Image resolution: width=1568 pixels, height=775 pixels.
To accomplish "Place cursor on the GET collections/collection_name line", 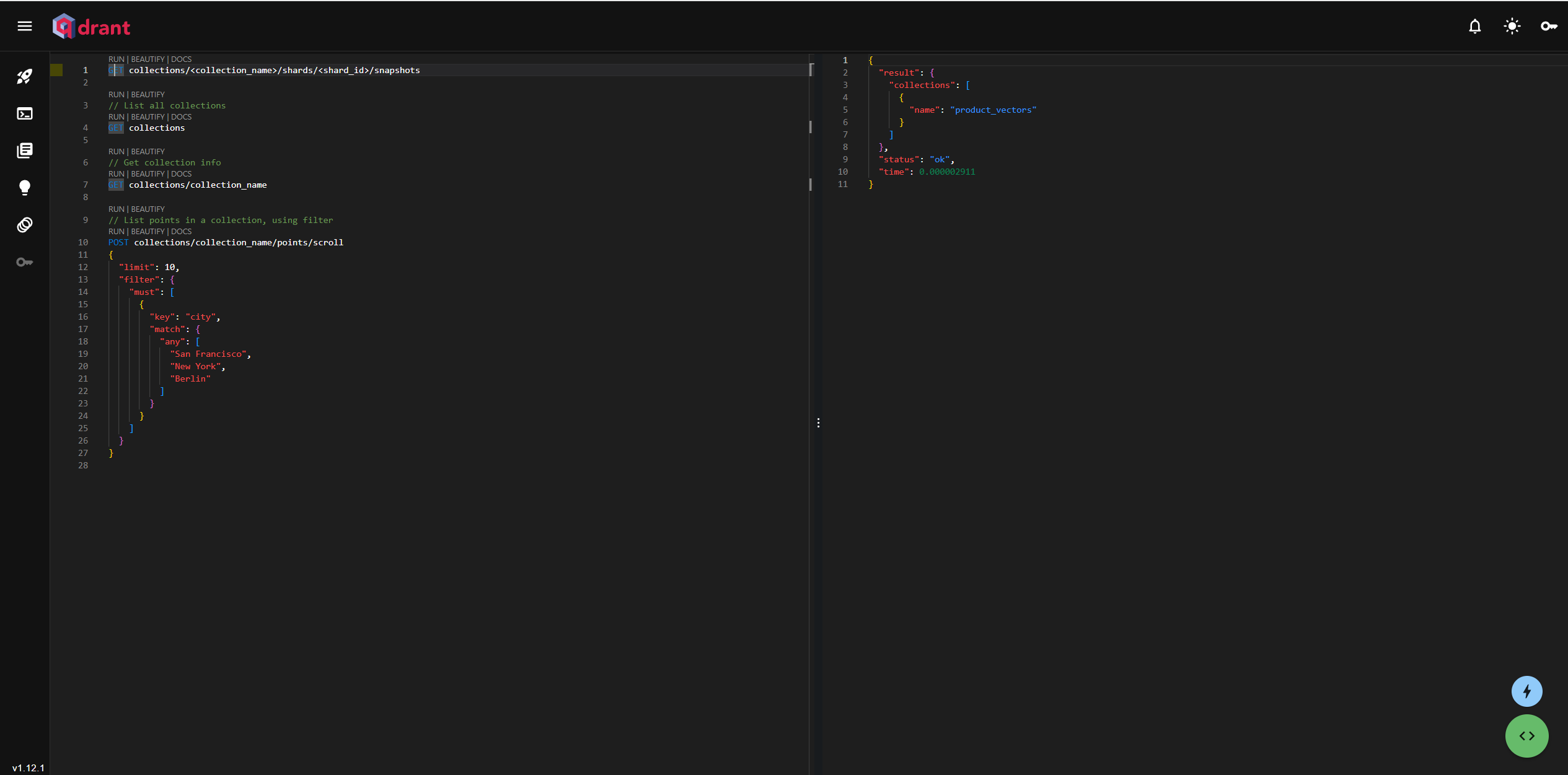I will pos(197,185).
